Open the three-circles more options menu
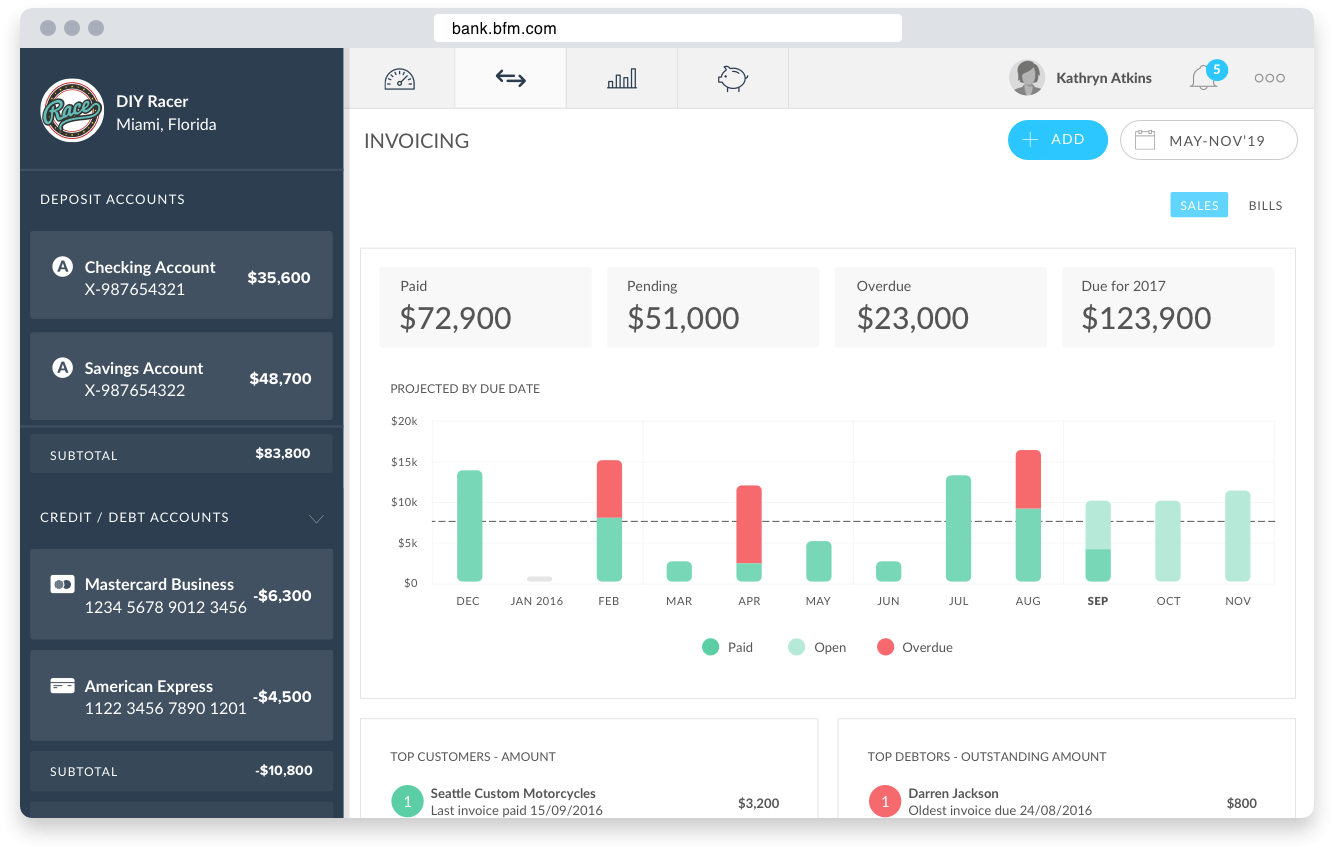 [x=1269, y=78]
